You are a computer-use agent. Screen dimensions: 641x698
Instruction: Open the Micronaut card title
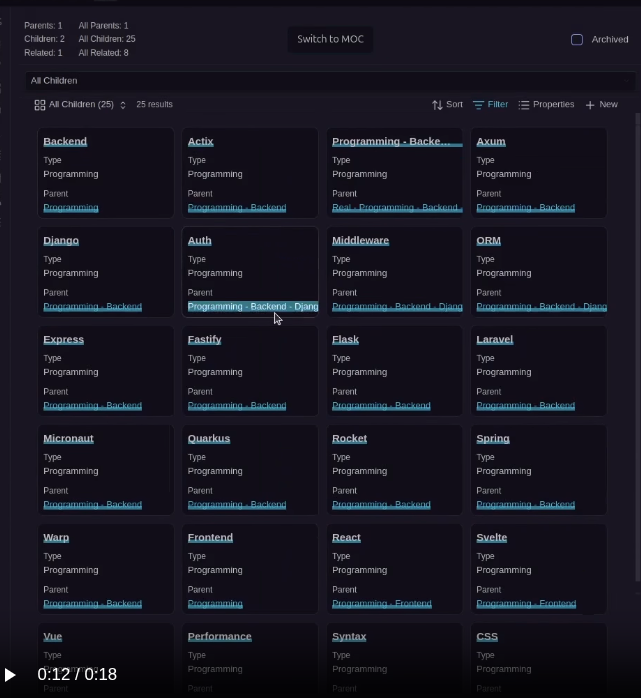tap(69, 439)
